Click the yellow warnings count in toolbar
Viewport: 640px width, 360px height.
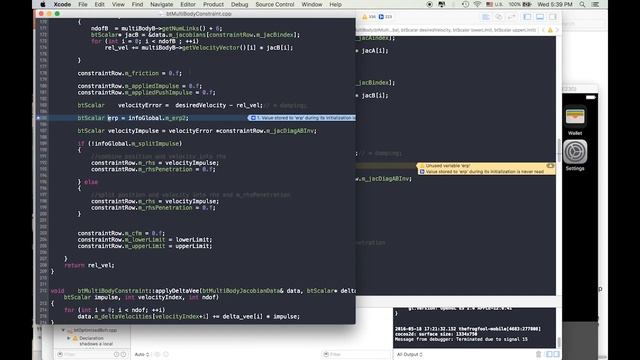point(369,17)
